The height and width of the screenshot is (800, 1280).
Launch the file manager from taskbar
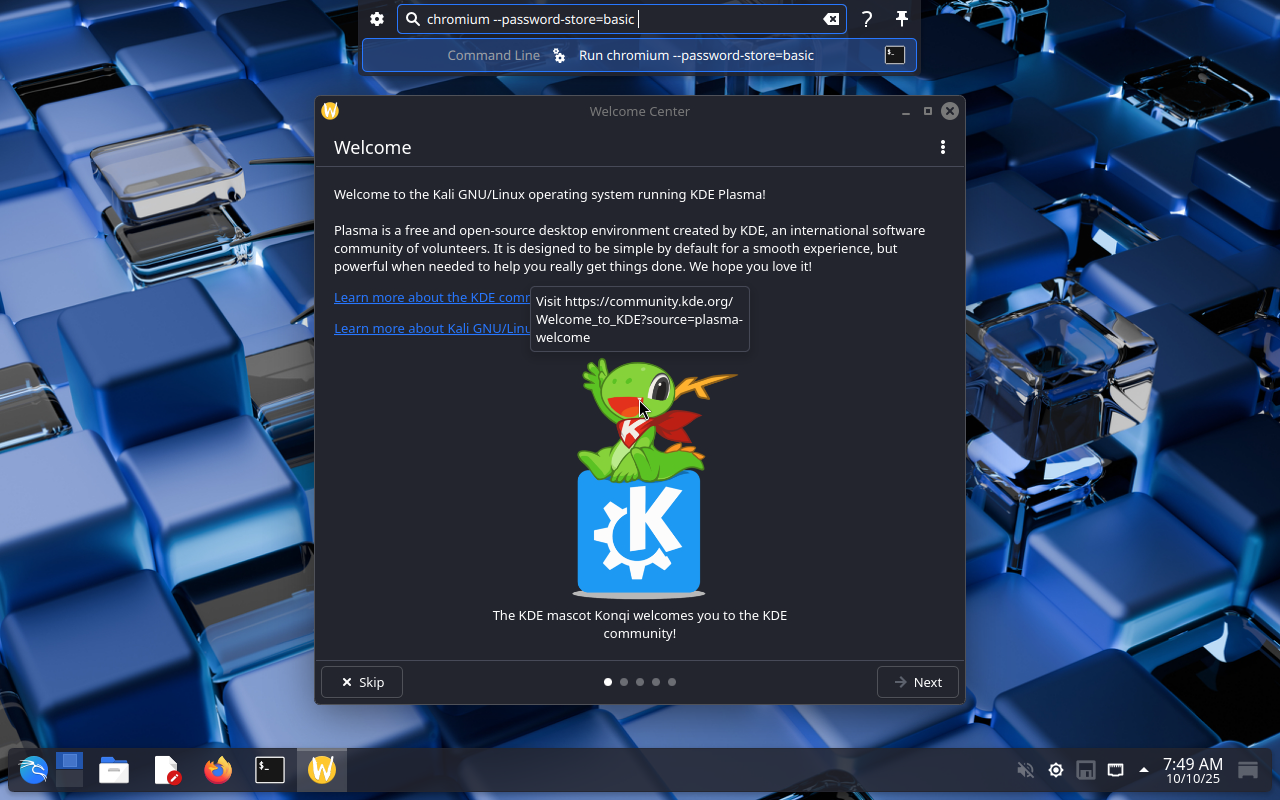(x=114, y=770)
